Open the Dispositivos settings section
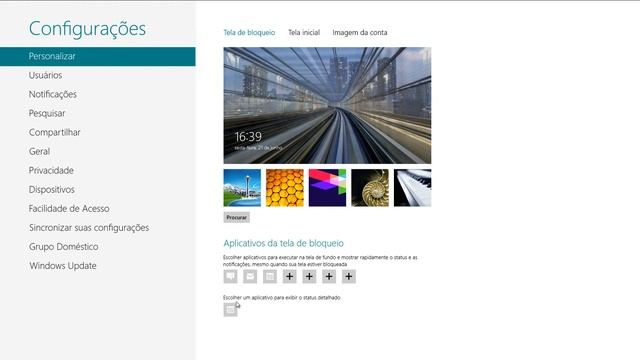Screen dimensions: 640x360 (52, 189)
